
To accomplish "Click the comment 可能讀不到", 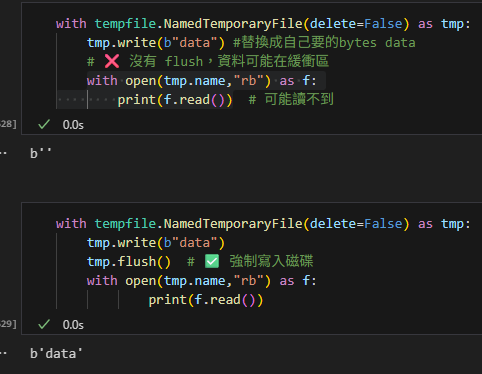I will [299, 99].
